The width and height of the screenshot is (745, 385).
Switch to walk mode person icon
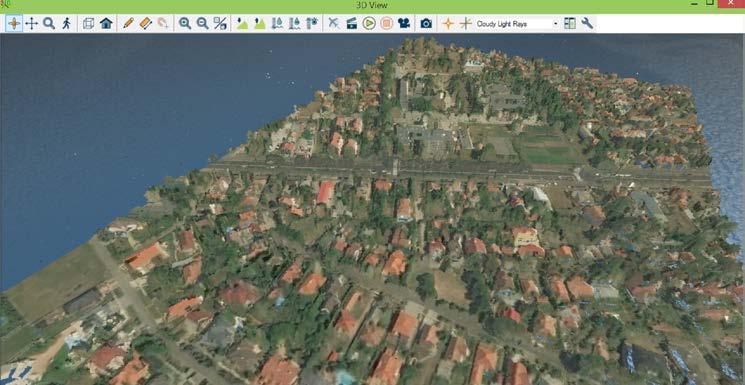point(66,23)
